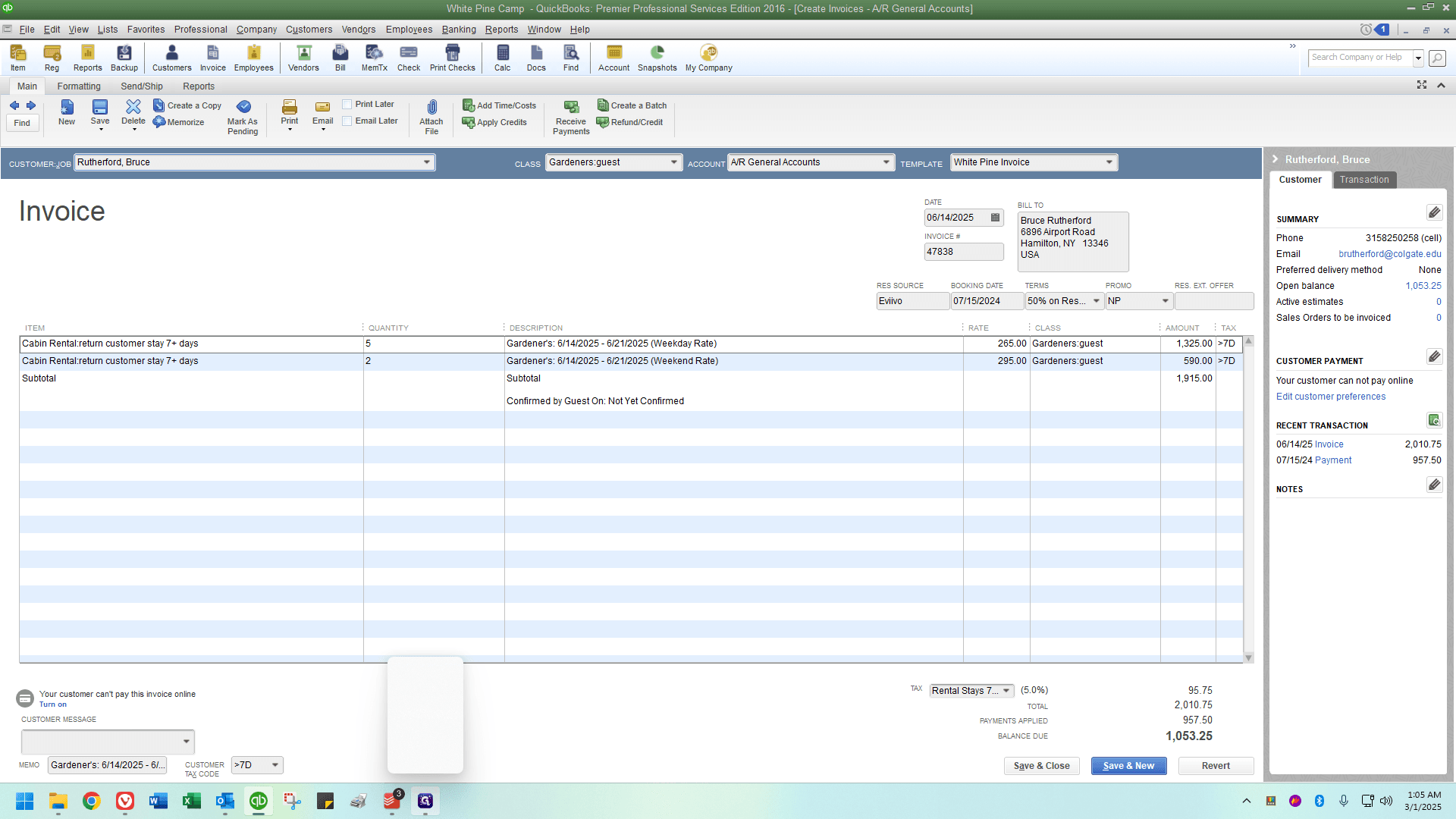
Task: Click the Windows Start button
Action: pyautogui.click(x=25, y=801)
